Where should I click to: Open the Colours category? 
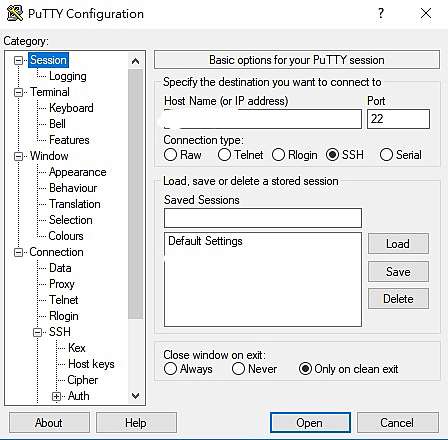pyautogui.click(x=66, y=236)
